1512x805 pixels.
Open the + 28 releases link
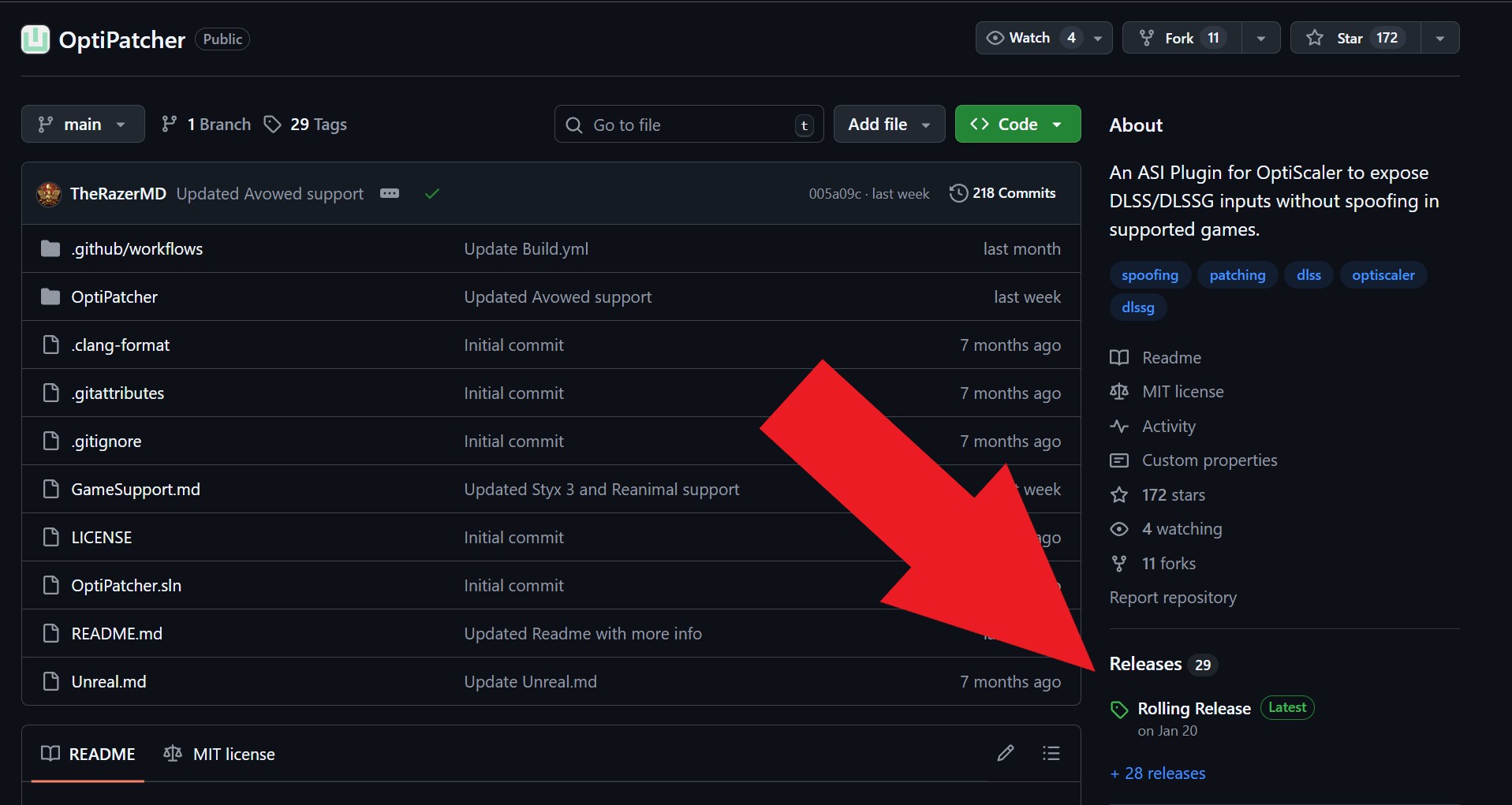[x=1157, y=773]
